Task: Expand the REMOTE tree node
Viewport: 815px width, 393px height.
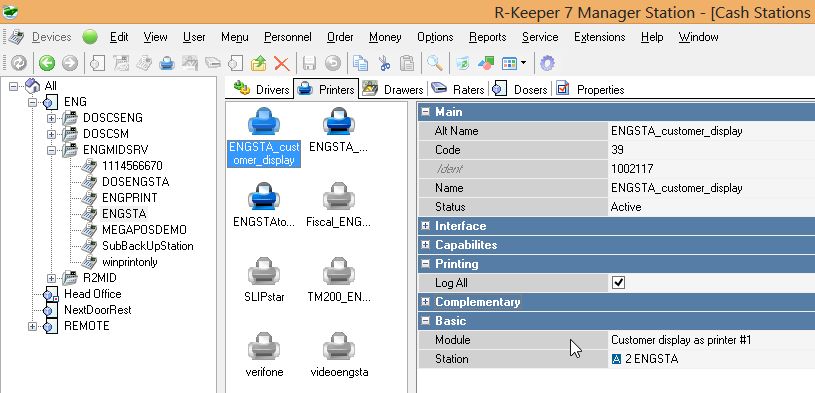Action: [x=32, y=326]
